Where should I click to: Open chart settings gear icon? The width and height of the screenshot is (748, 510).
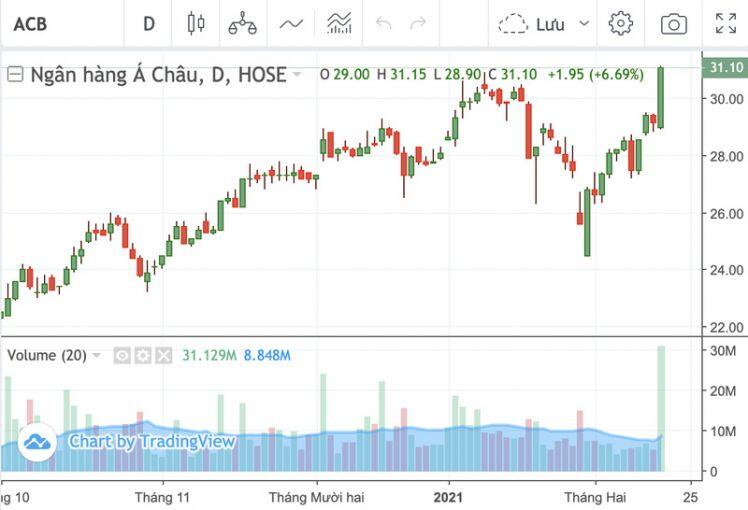tap(620, 23)
